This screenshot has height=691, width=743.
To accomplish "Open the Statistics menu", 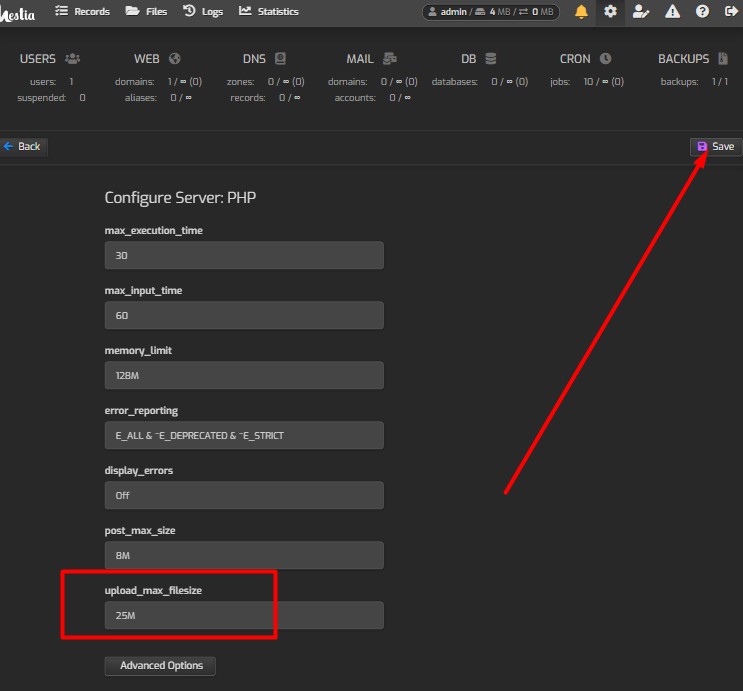I will pyautogui.click(x=269, y=11).
